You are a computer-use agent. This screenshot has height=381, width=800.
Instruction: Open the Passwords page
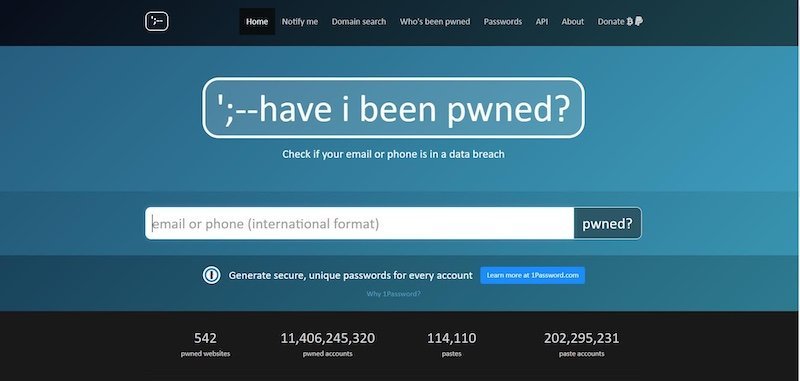pyautogui.click(x=503, y=21)
